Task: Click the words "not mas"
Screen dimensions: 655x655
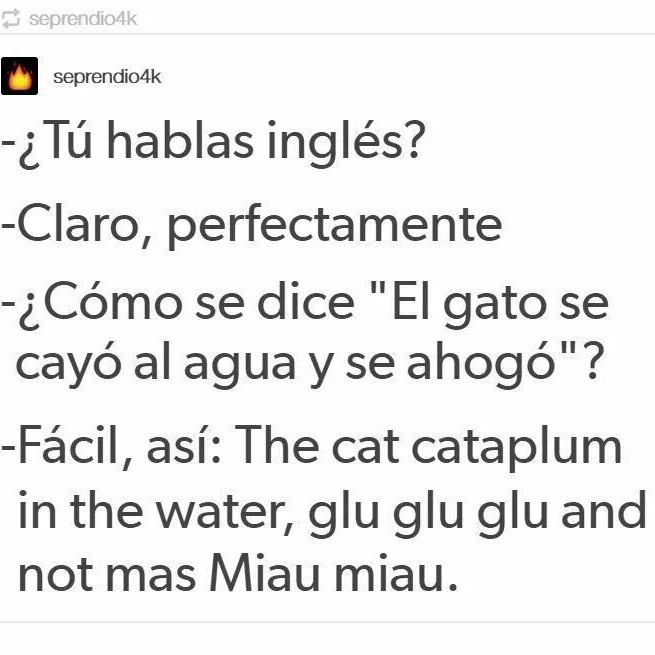Action: click(107, 575)
